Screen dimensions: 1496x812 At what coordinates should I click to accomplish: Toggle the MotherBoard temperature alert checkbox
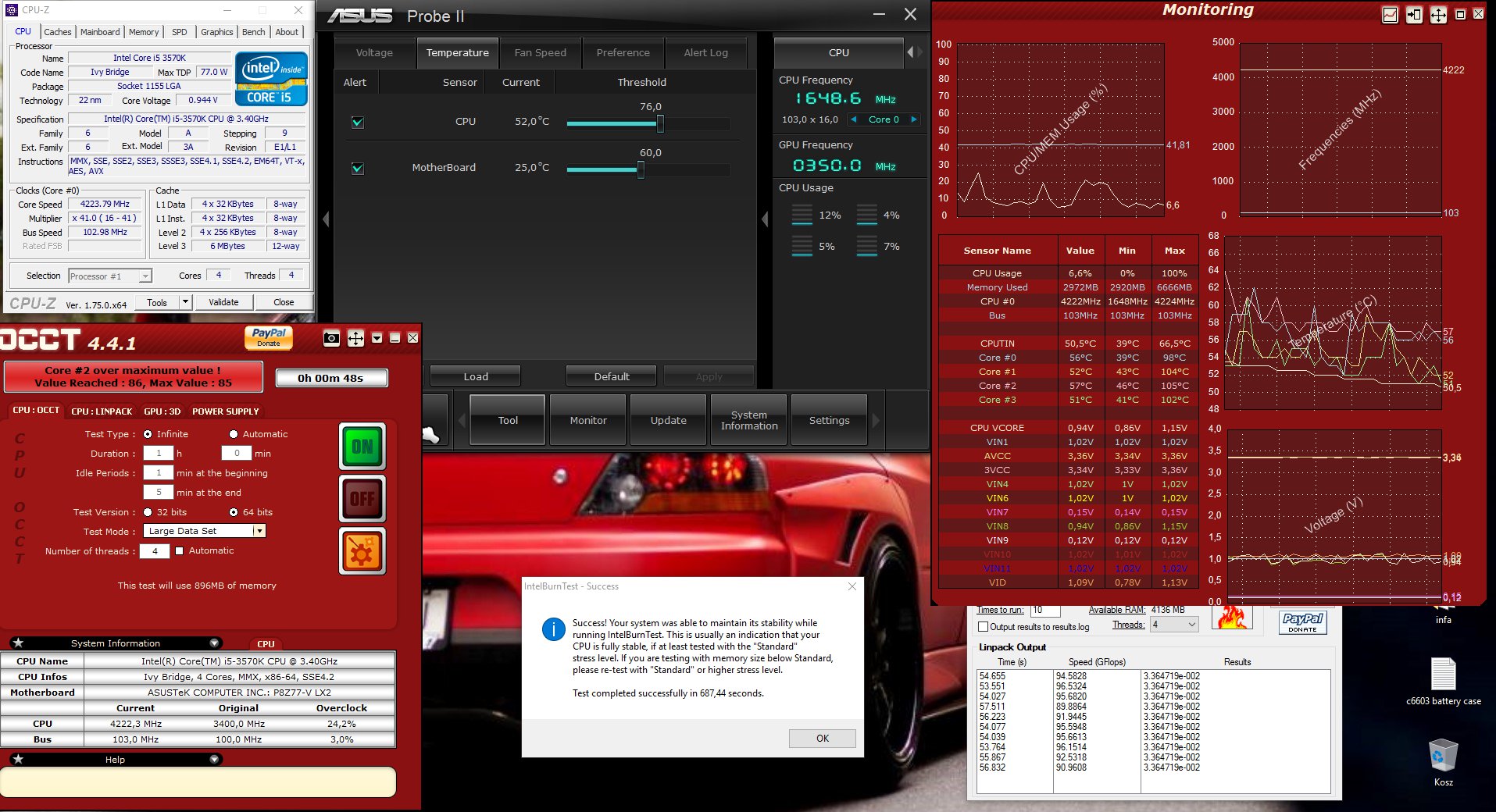tap(358, 169)
